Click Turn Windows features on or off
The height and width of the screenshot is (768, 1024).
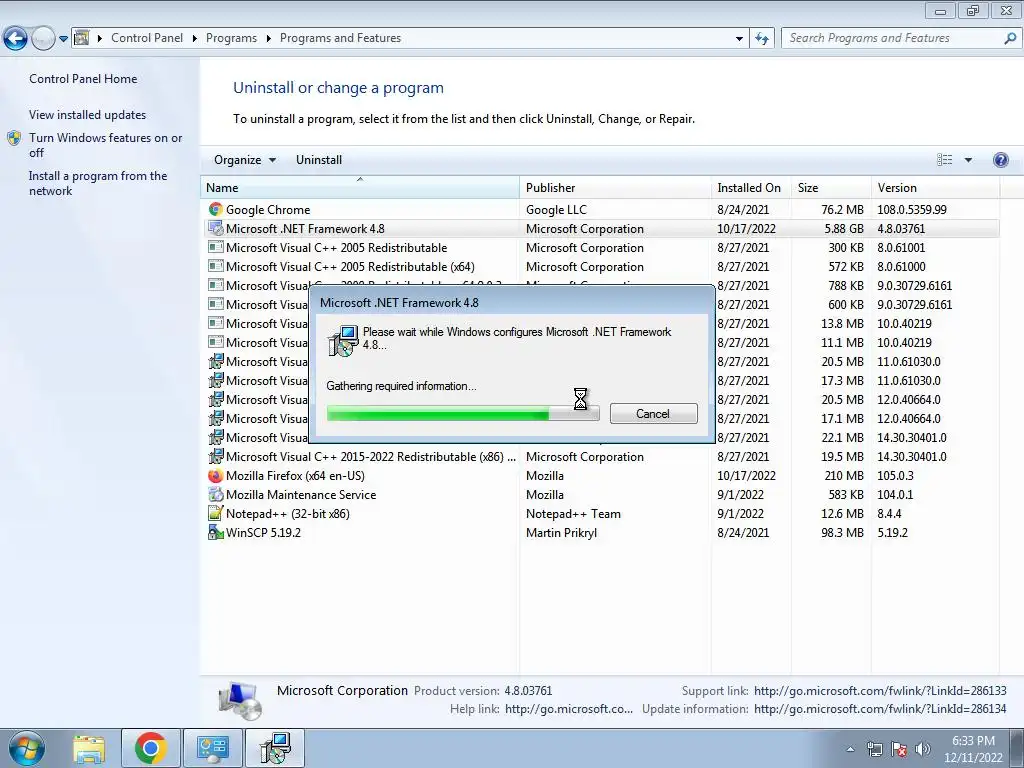click(x=105, y=145)
